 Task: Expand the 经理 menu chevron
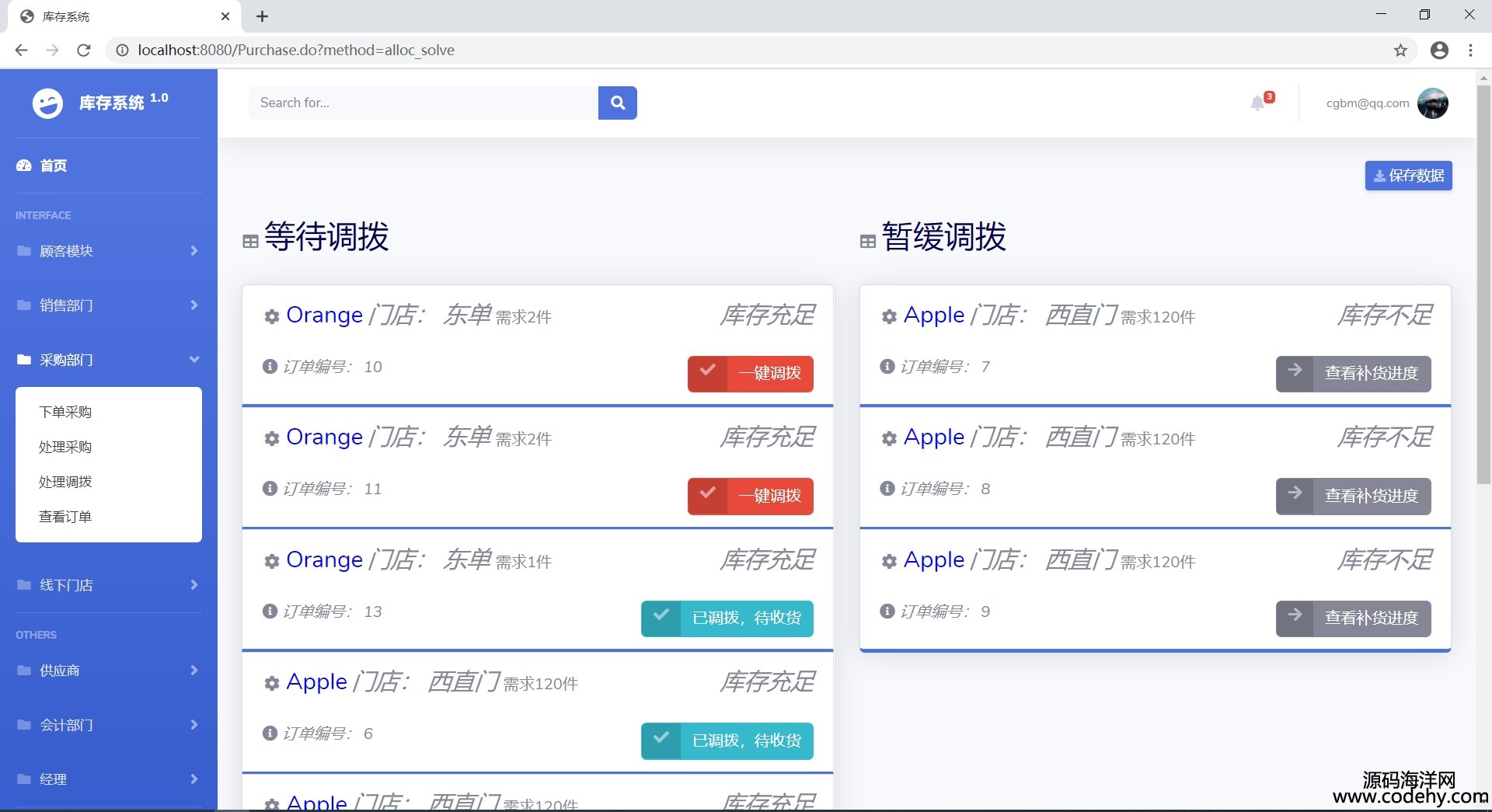(x=193, y=779)
